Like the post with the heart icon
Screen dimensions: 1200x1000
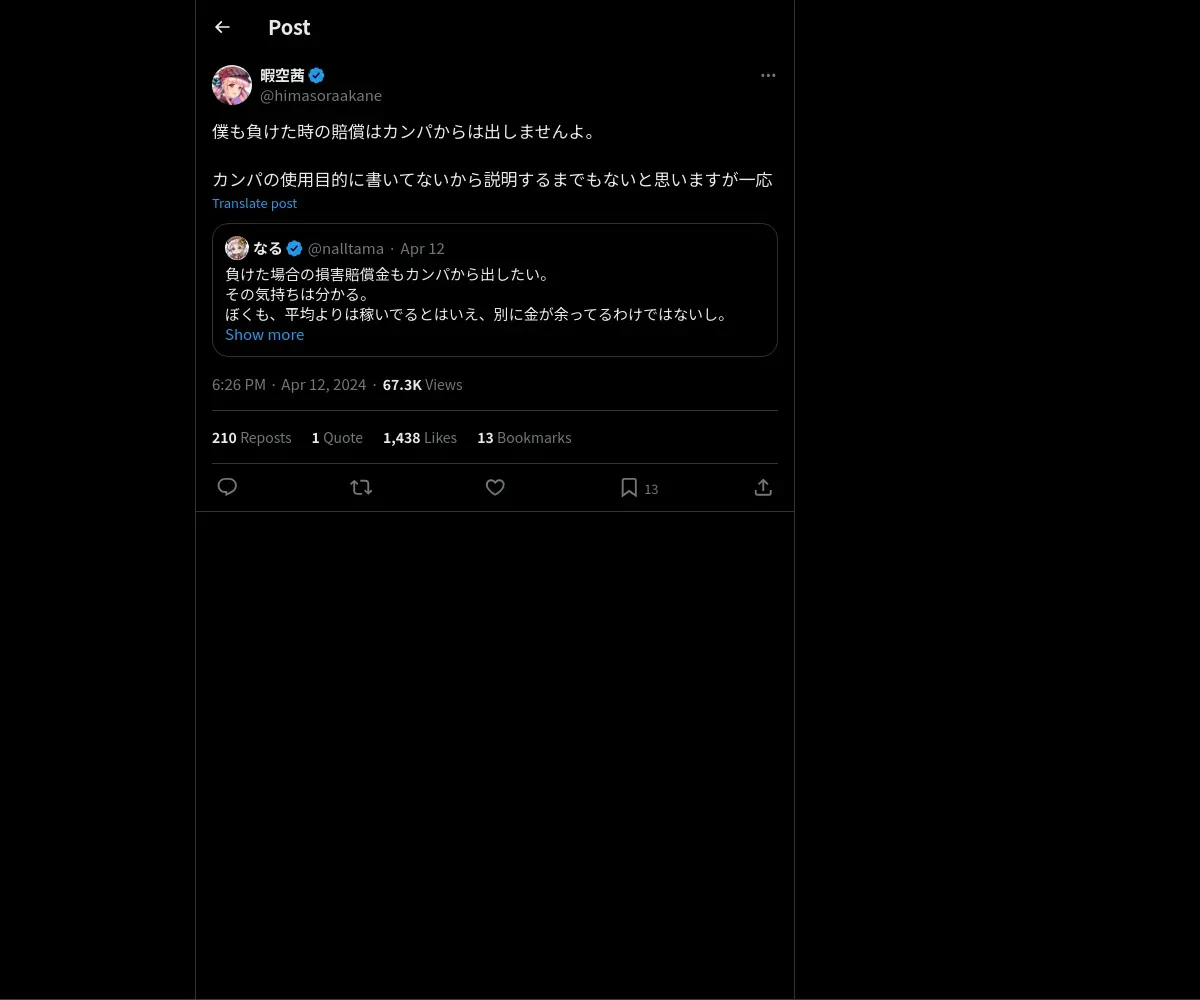495,487
